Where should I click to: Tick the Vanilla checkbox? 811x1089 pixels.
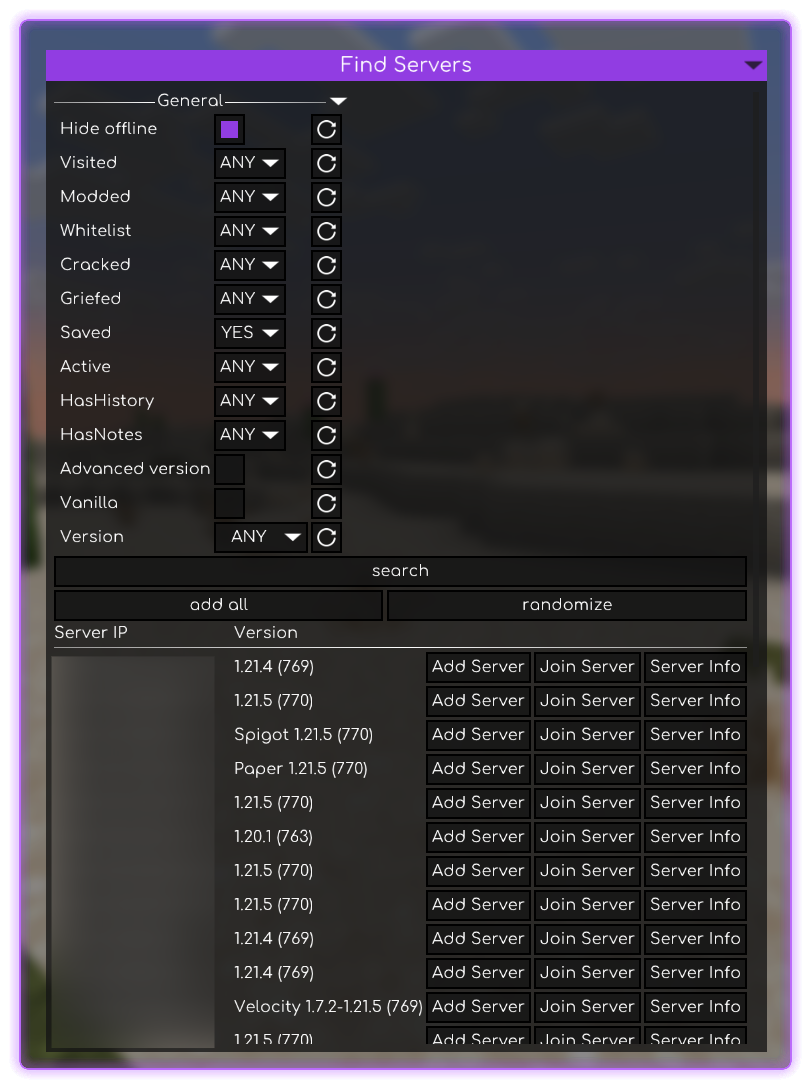pyautogui.click(x=230, y=503)
